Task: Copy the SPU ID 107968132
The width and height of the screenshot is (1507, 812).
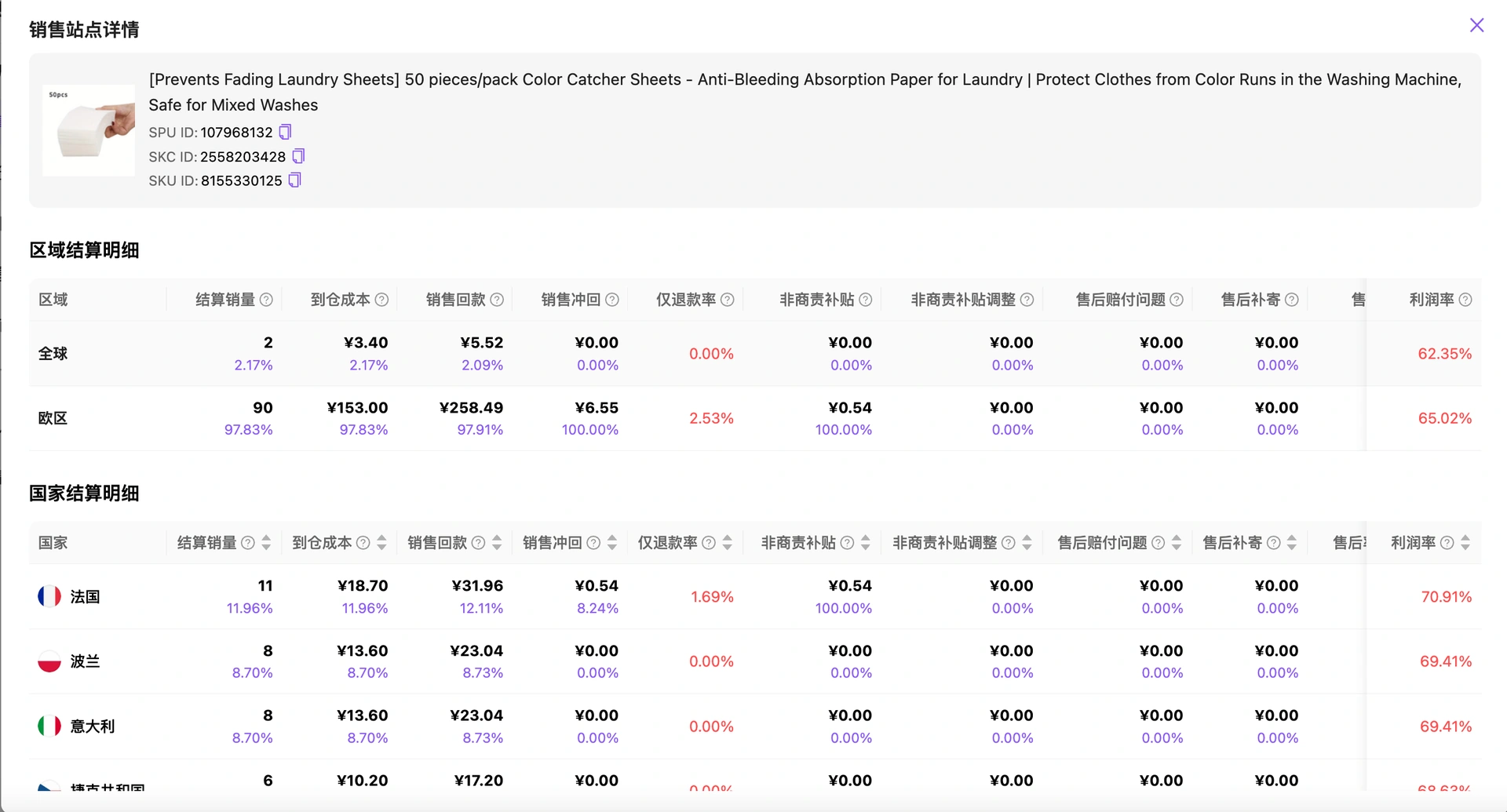Action: point(286,132)
